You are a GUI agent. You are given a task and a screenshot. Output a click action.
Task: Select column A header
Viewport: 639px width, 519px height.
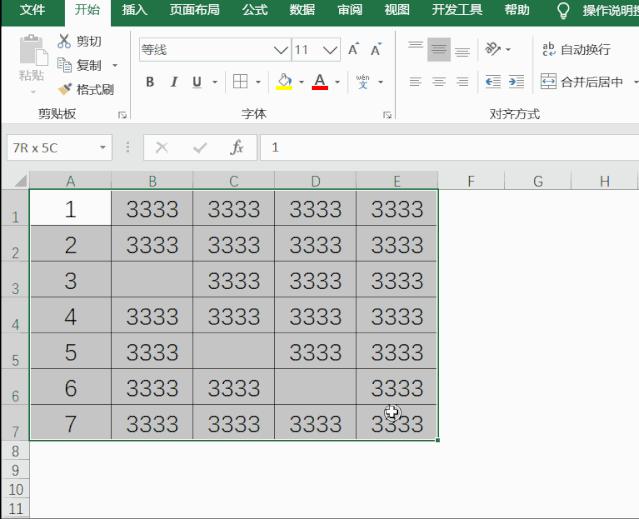tap(71, 181)
